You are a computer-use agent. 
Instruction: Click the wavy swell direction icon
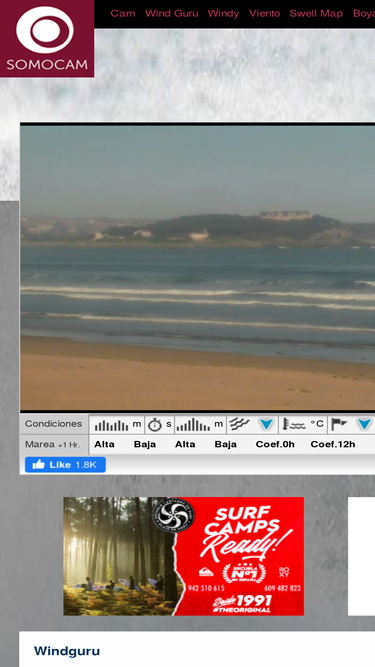pos(239,424)
